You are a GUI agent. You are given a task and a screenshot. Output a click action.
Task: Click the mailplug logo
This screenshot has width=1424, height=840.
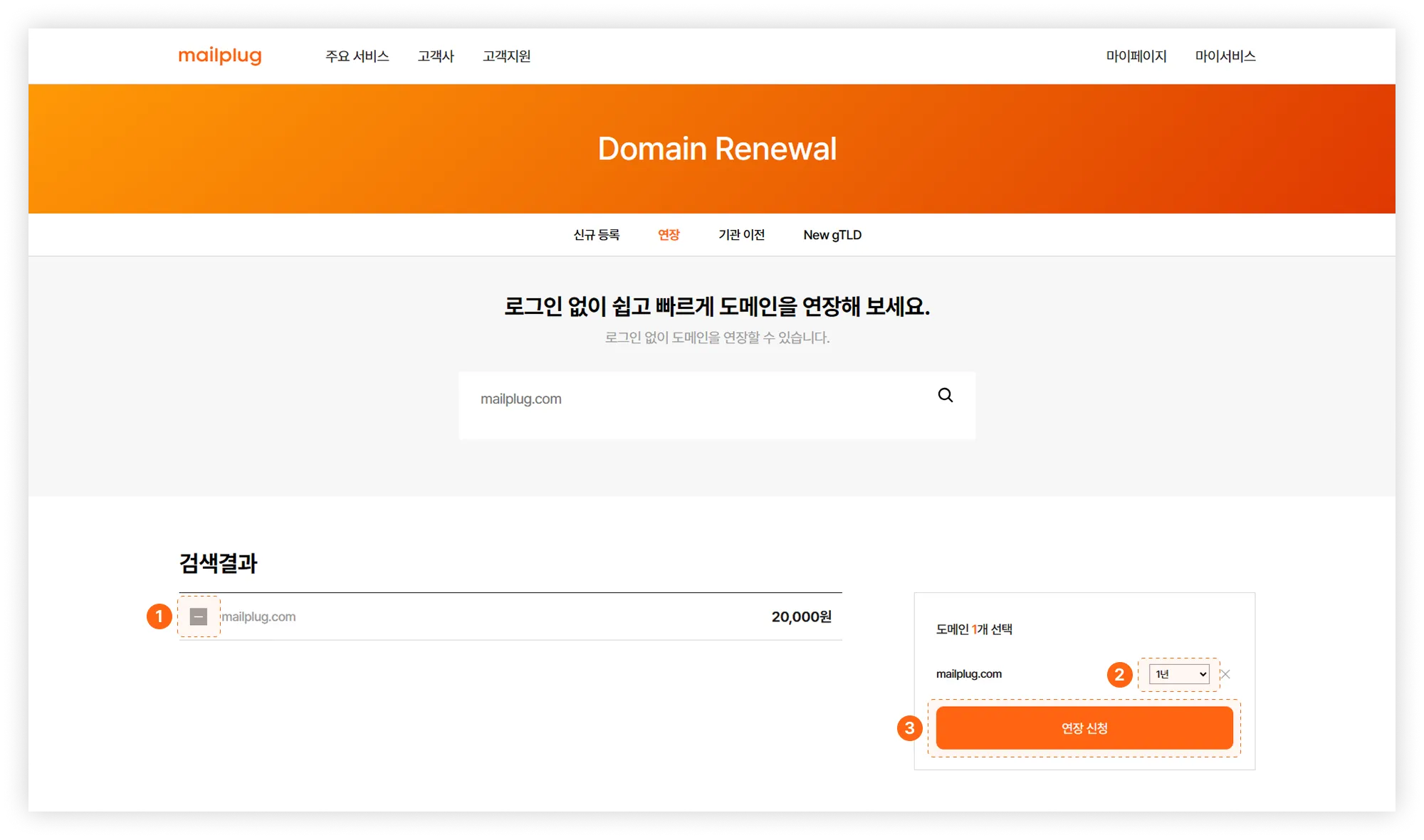click(x=219, y=56)
